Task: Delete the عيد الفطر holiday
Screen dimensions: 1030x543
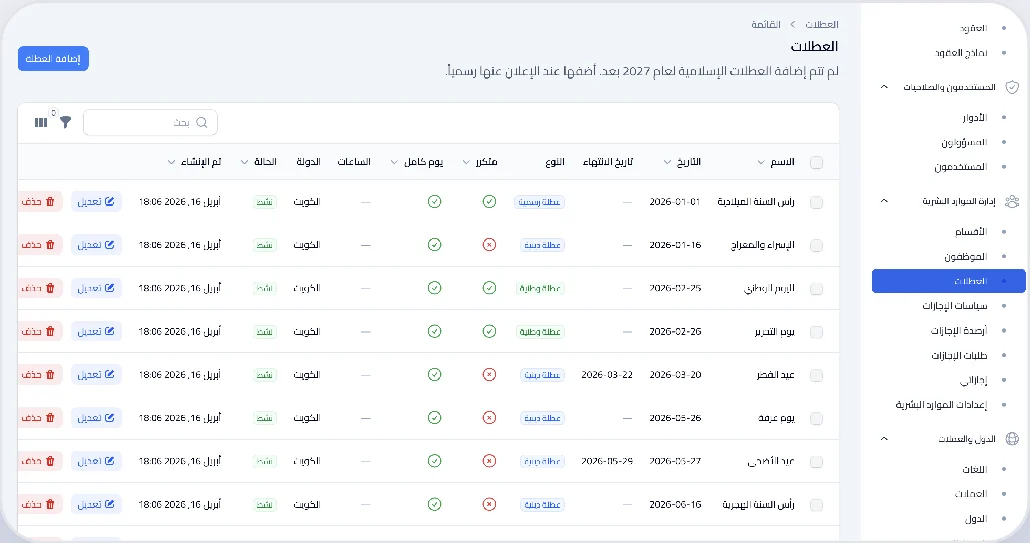Action: (39, 375)
